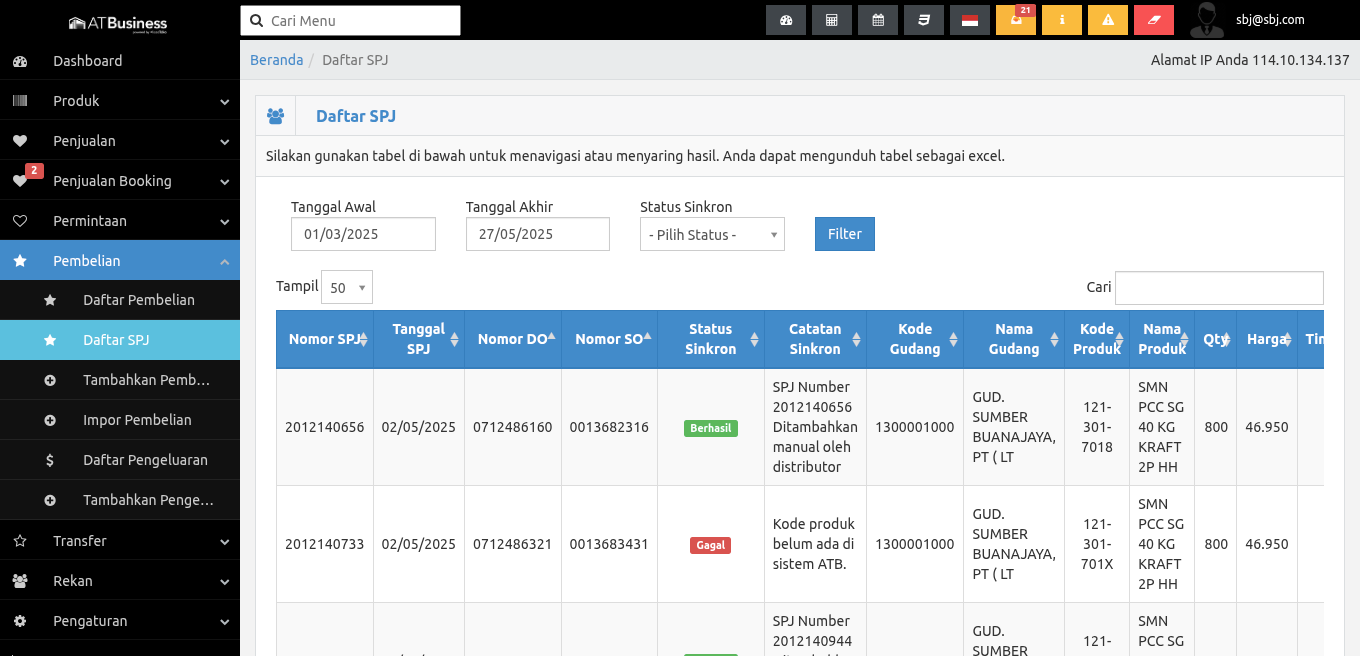1360x656 pixels.
Task: Sort table by Kode Gudang column
Action: (x=915, y=339)
